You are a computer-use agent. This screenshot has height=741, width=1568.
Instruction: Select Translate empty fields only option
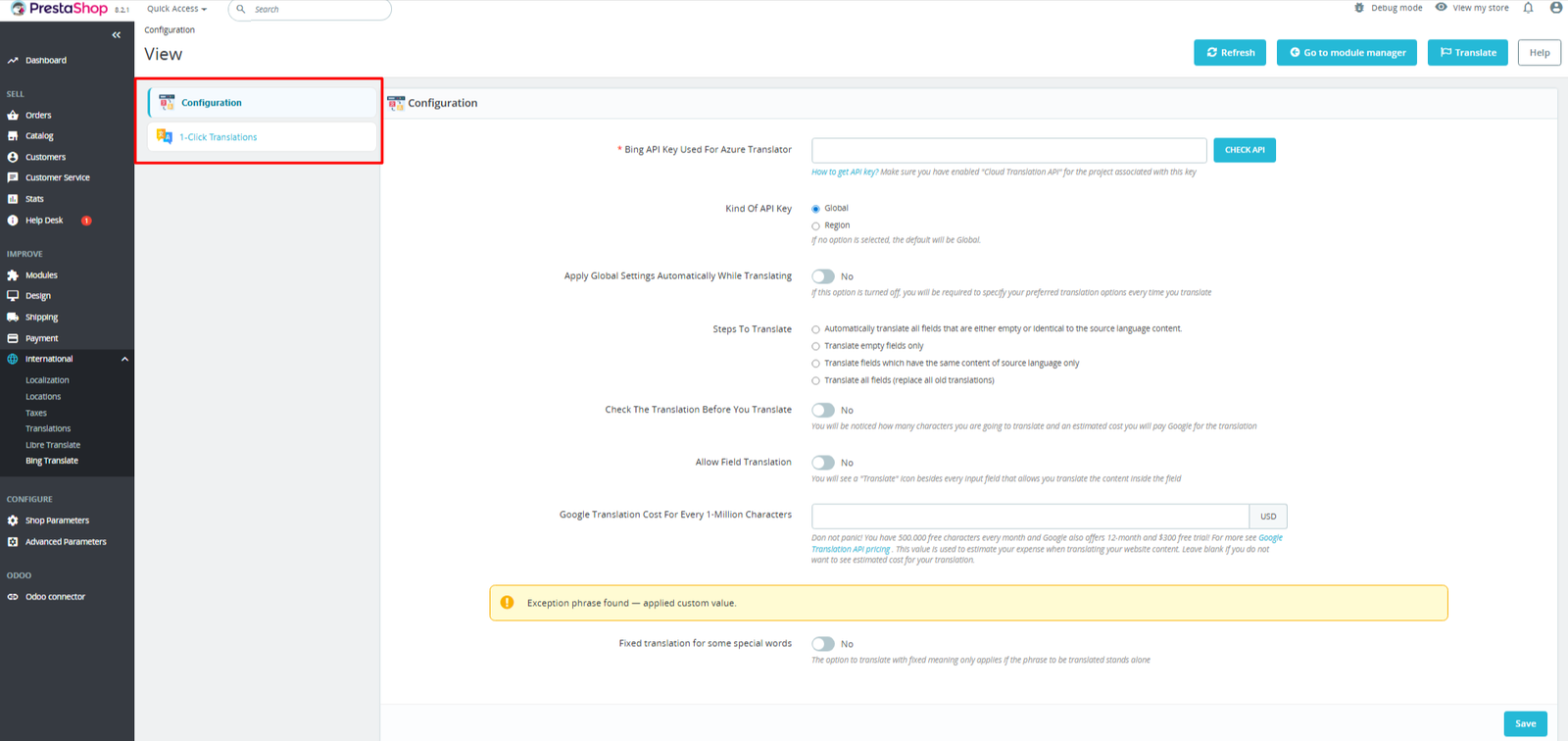click(815, 347)
